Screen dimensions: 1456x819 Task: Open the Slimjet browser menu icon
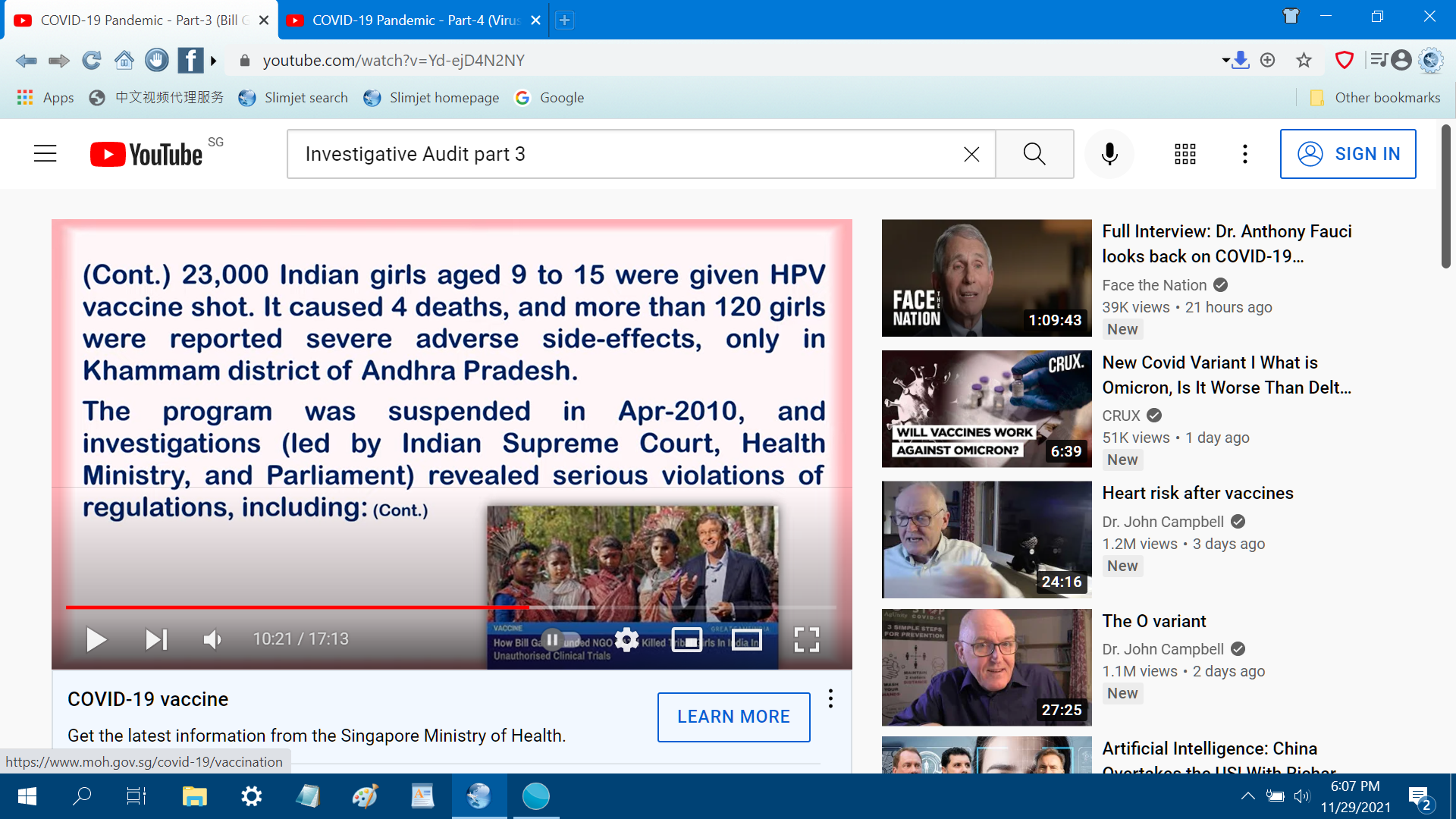[x=1431, y=60]
